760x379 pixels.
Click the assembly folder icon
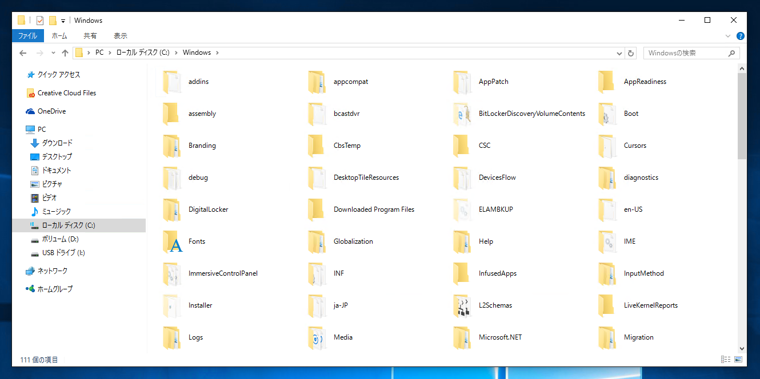point(171,114)
